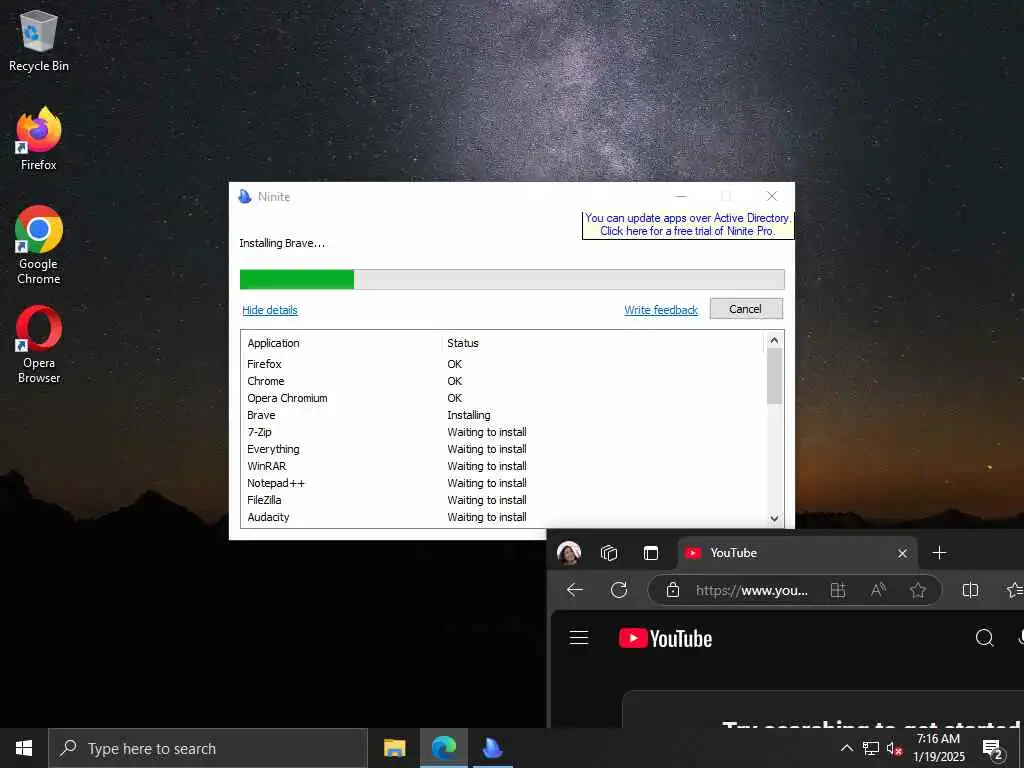This screenshot has height=768, width=1024.
Task: Switch to Ninite on the taskbar
Action: [x=492, y=748]
